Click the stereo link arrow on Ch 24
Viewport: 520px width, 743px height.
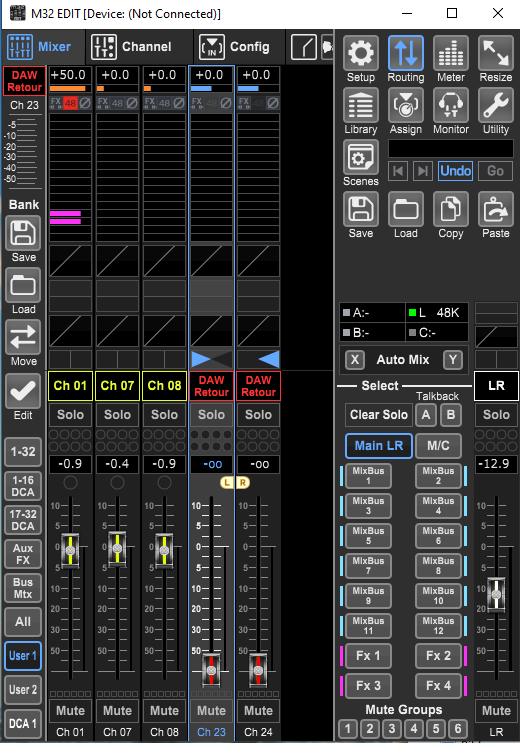coord(269,359)
